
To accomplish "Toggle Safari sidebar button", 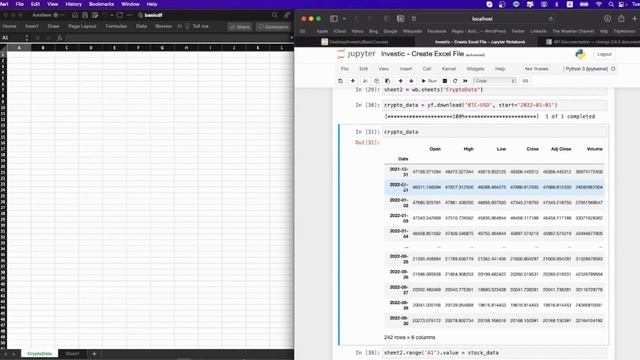I will click(334, 19).
